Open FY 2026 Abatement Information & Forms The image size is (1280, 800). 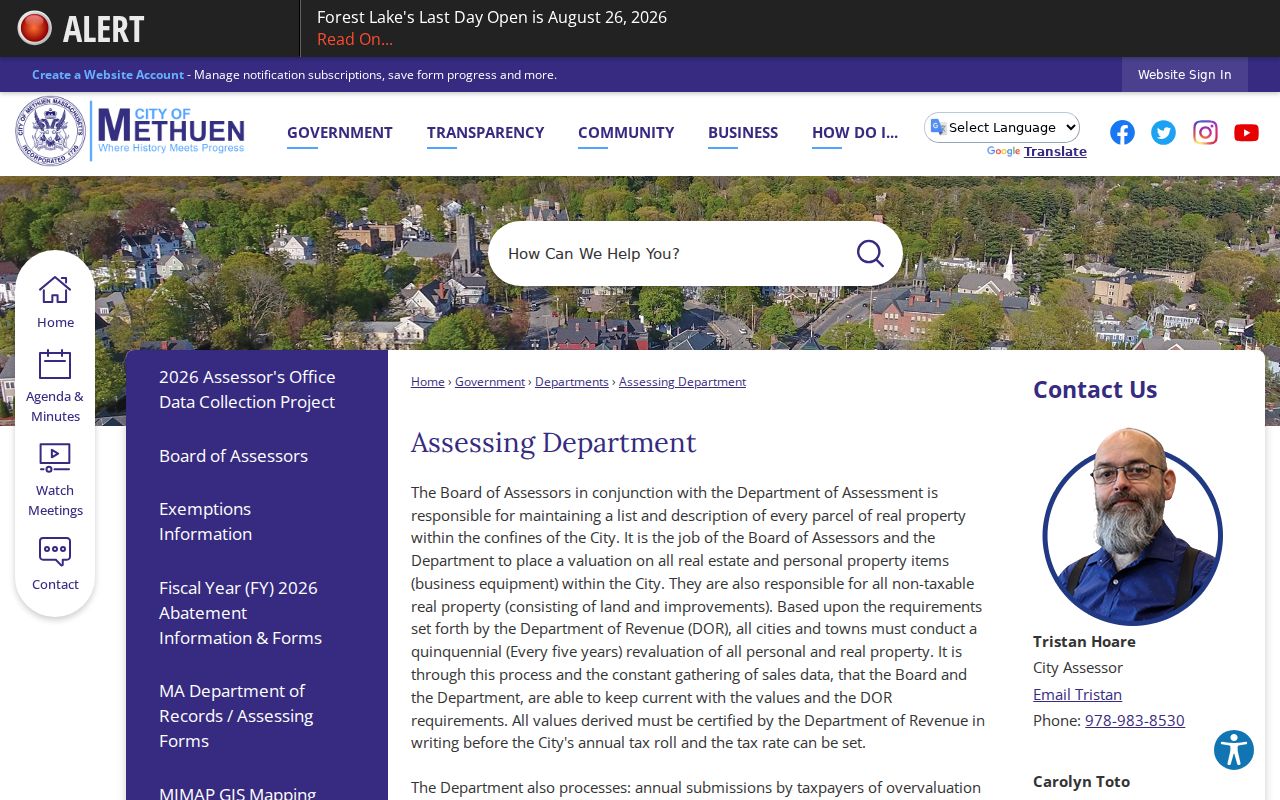(x=240, y=612)
